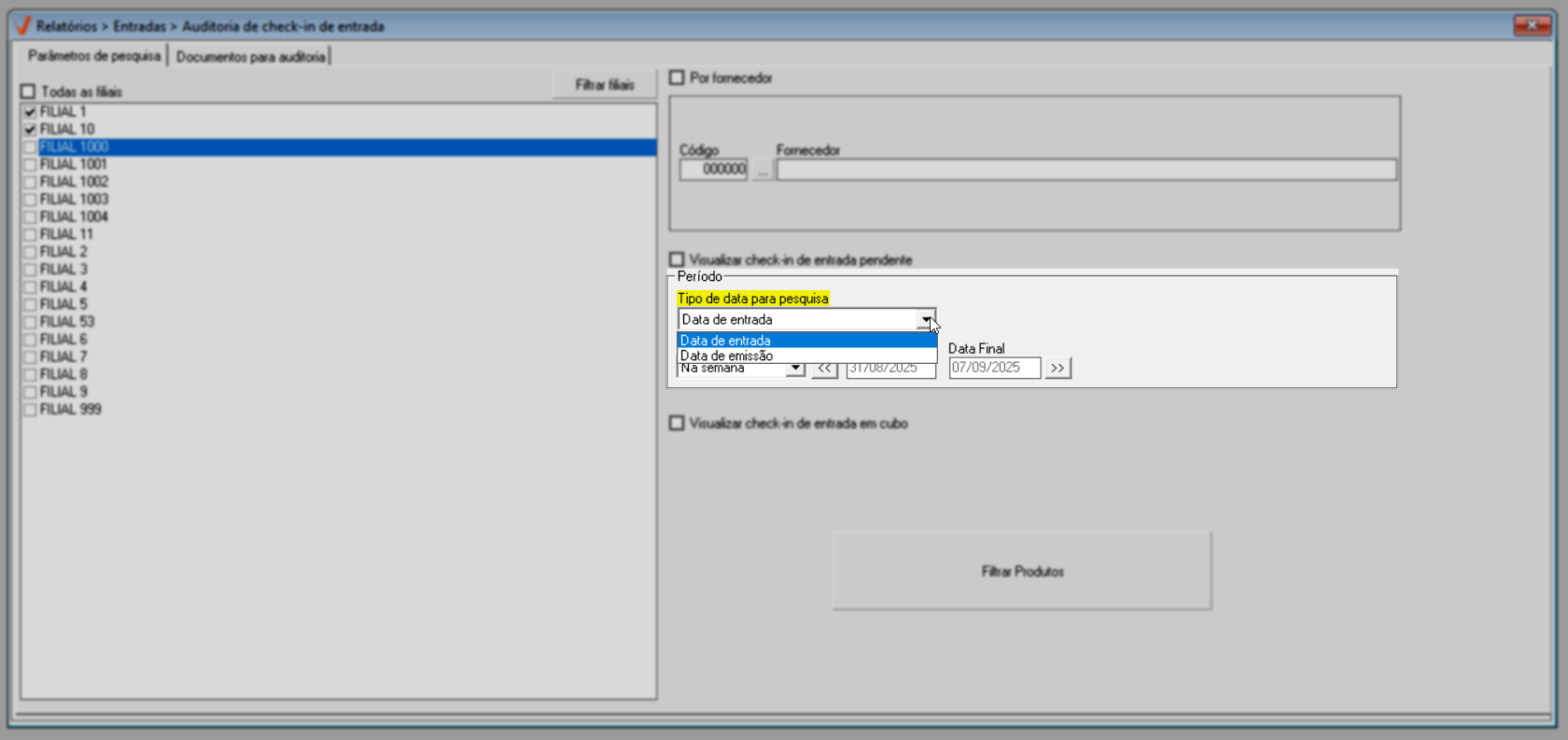Select the FILIAL 2 row text
Screen dimensions: 1568x740
(63, 252)
